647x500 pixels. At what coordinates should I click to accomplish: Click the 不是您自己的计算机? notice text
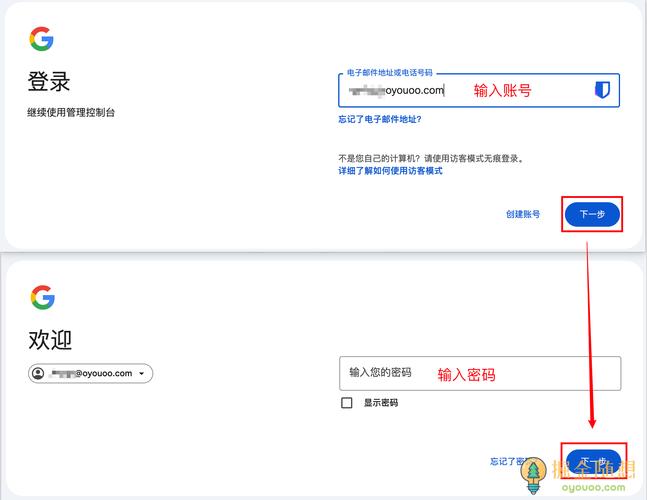pos(432,158)
